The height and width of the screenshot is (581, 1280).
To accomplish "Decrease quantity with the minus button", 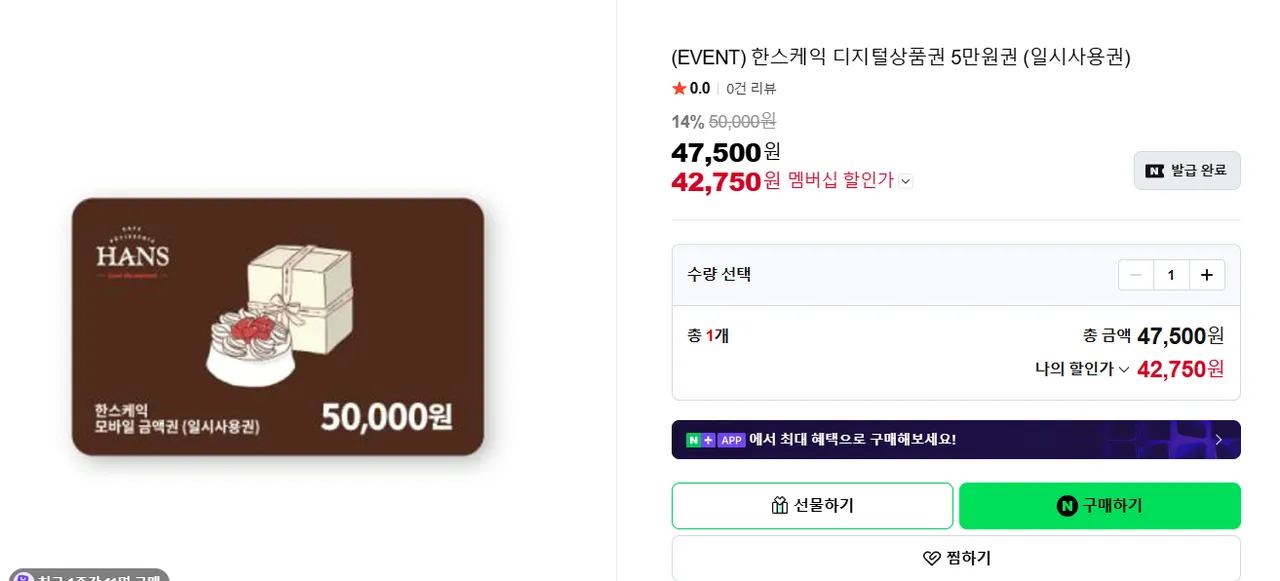I will 1136,275.
